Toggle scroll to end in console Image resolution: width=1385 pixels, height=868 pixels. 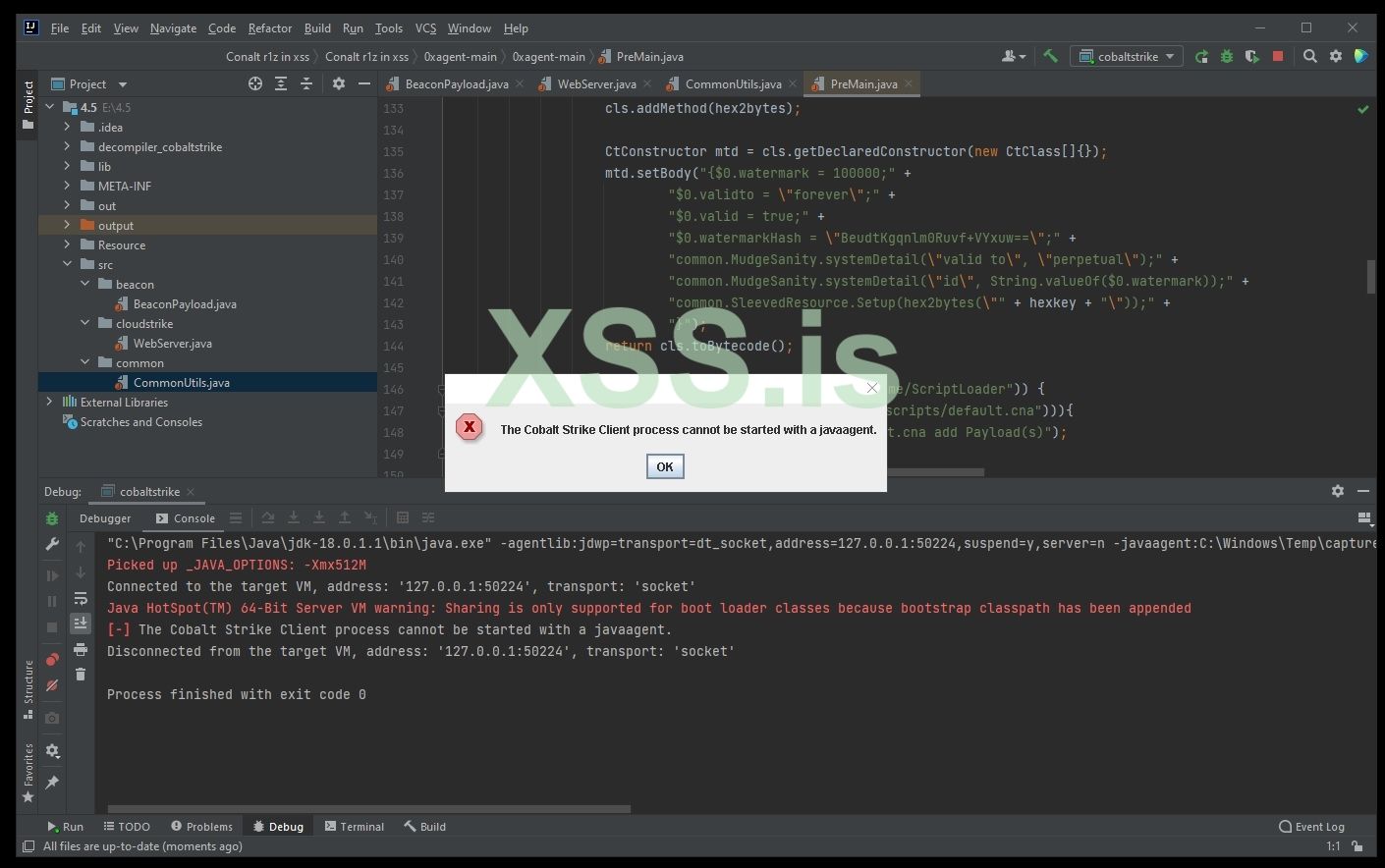81,623
